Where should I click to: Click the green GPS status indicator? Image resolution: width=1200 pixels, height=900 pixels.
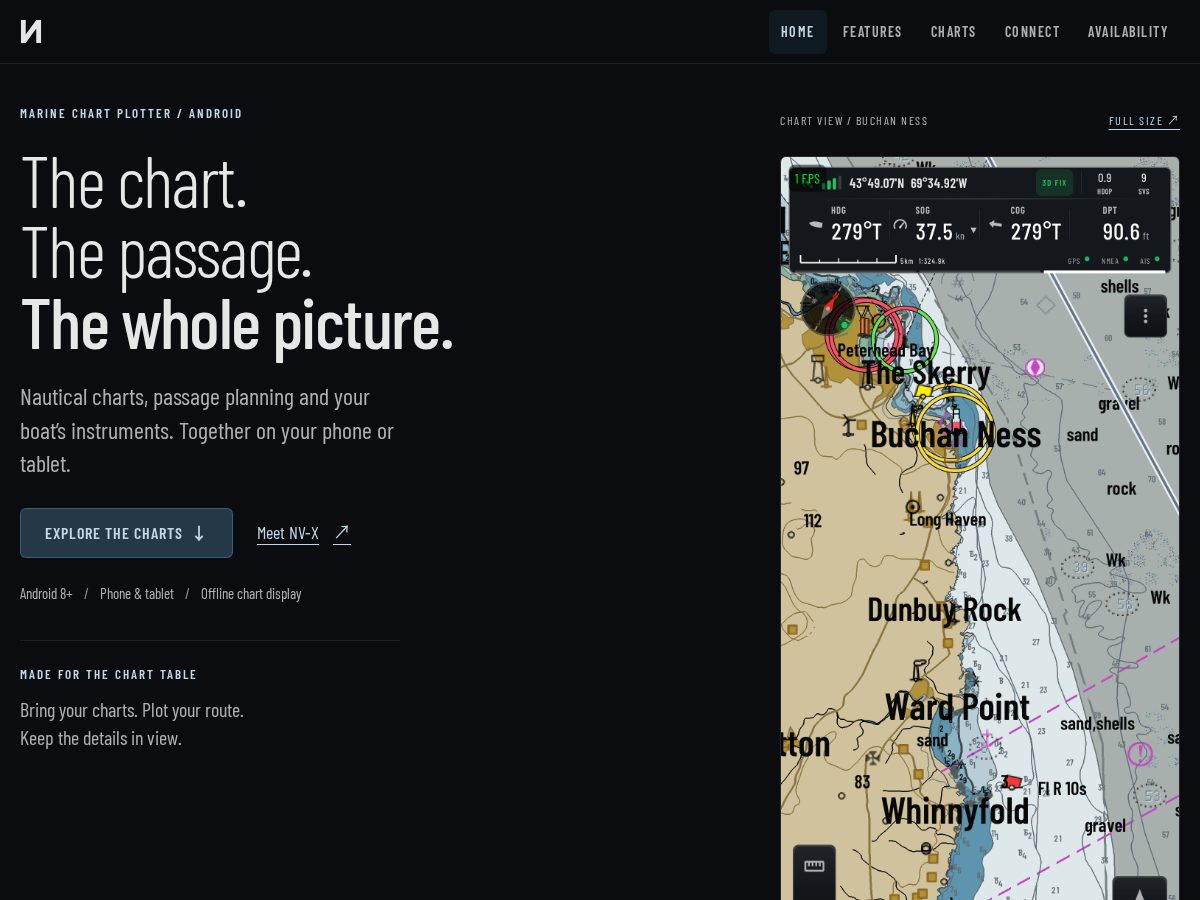tap(1087, 259)
